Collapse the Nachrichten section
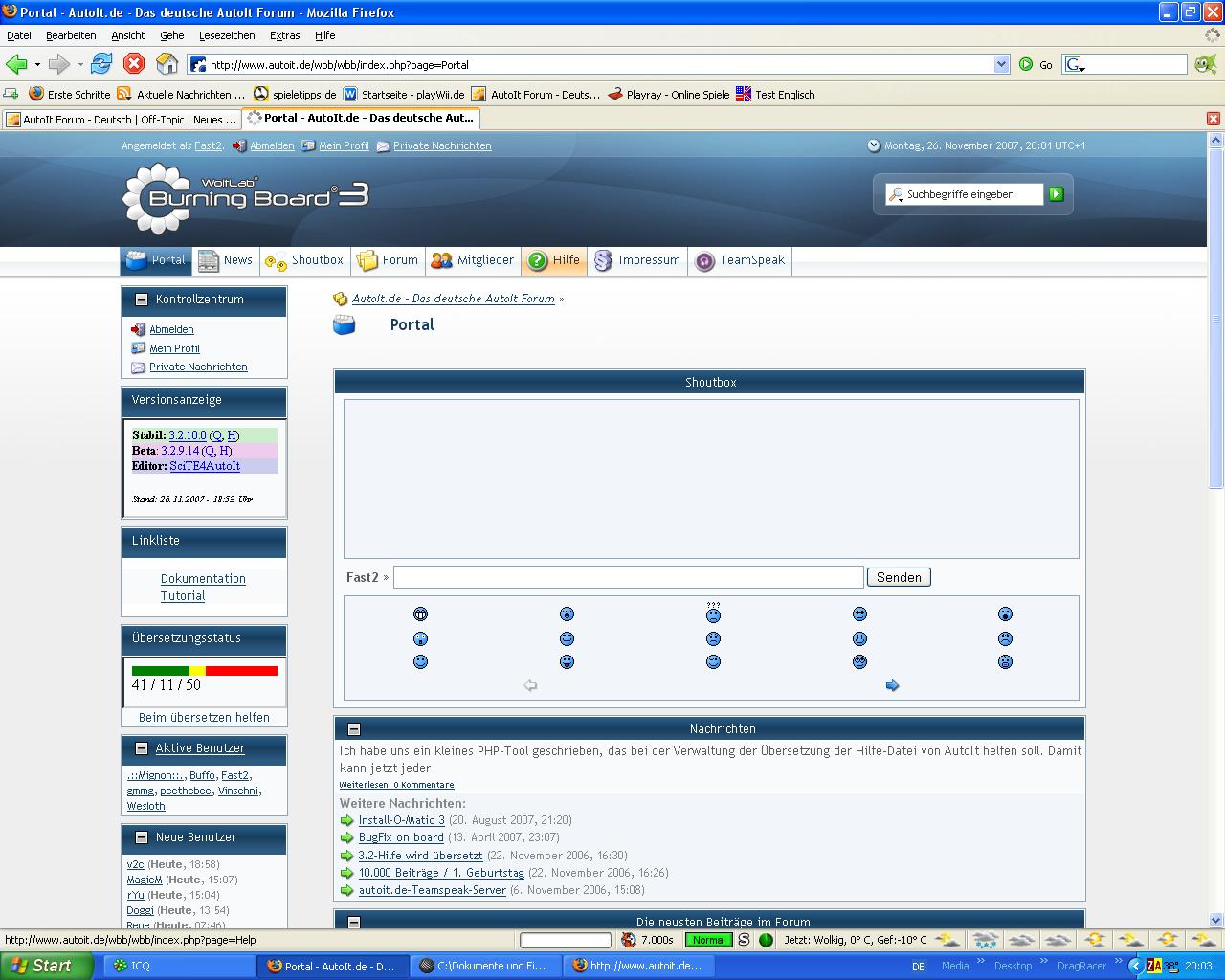 click(353, 729)
